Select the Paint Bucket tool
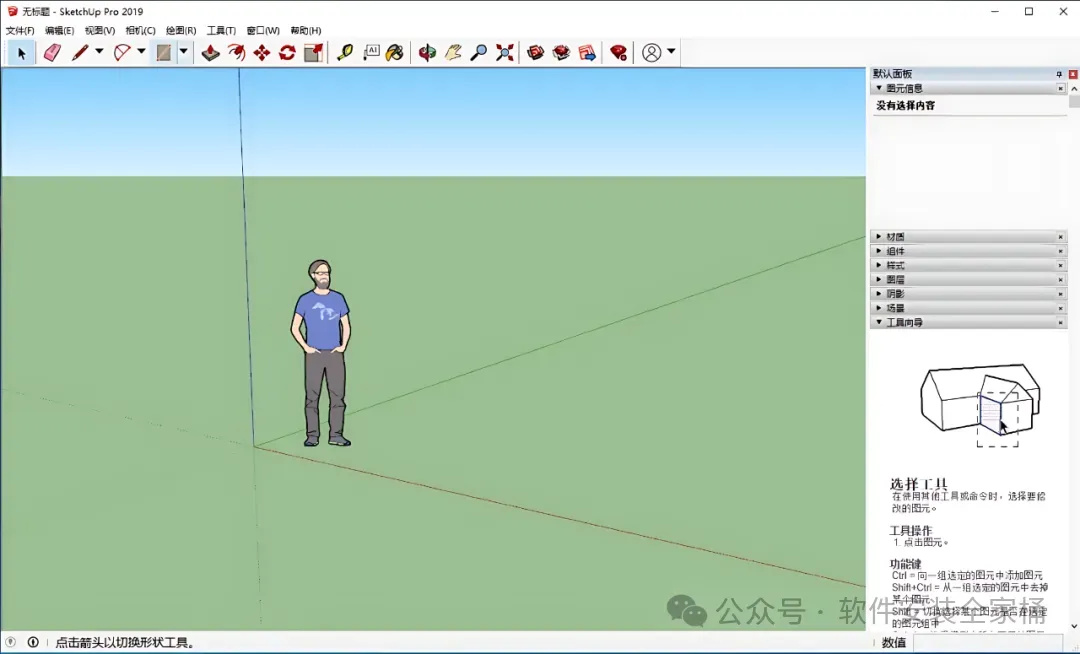 tap(395, 53)
